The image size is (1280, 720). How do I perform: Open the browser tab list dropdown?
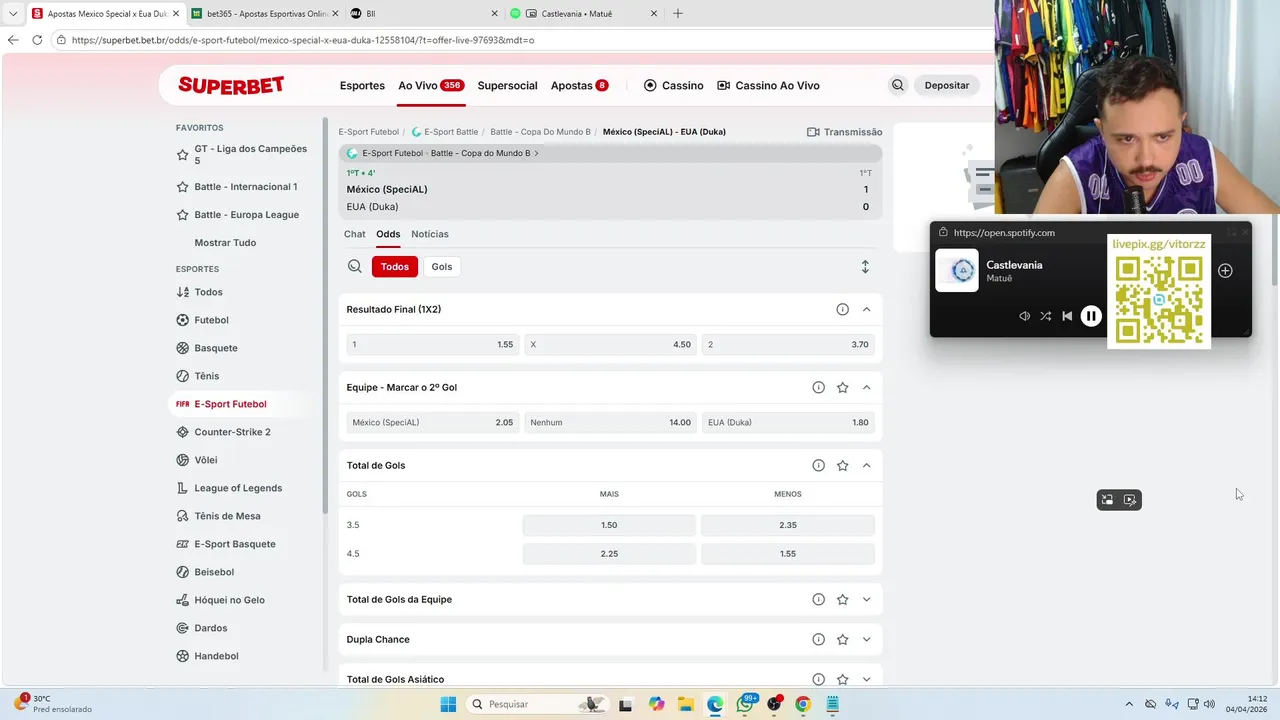click(x=13, y=14)
